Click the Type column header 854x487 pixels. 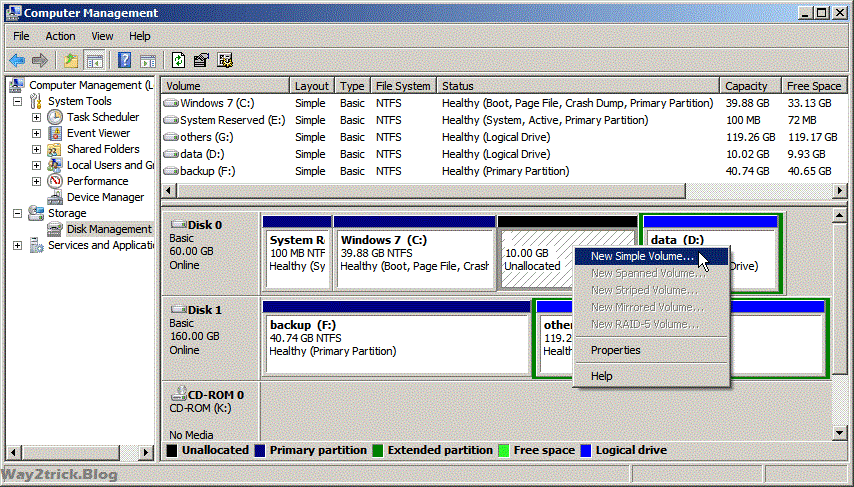352,86
